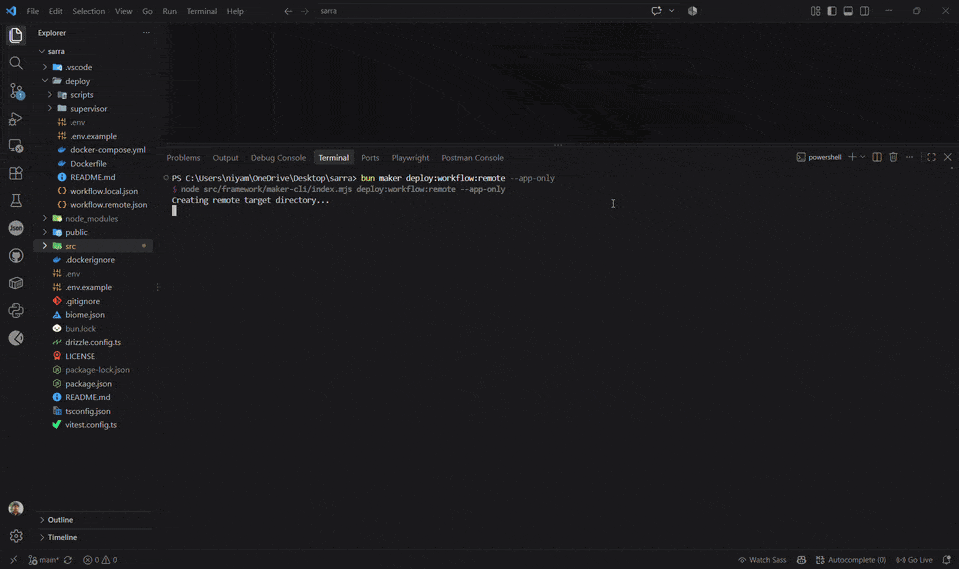This screenshot has height=569, width=959.
Task: Go forward with the navigation arrow
Action: 305,11
